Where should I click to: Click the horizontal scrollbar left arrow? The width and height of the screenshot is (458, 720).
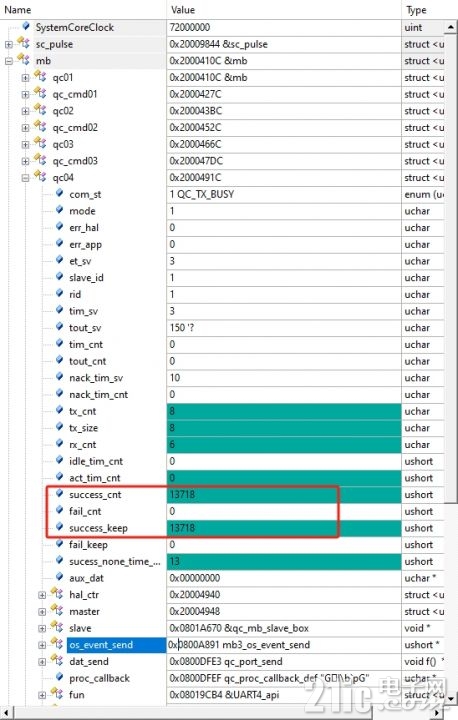(6, 713)
